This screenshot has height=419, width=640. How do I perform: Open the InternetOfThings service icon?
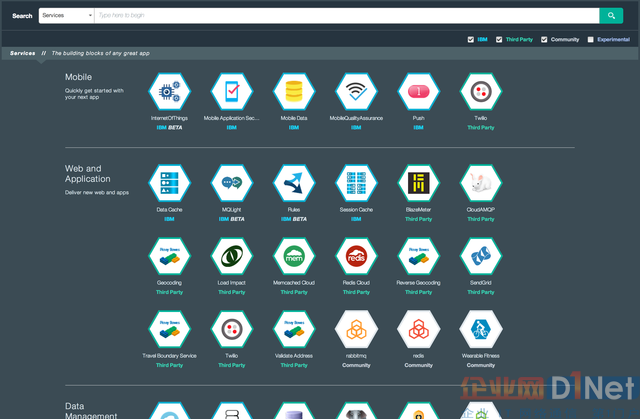point(169,91)
